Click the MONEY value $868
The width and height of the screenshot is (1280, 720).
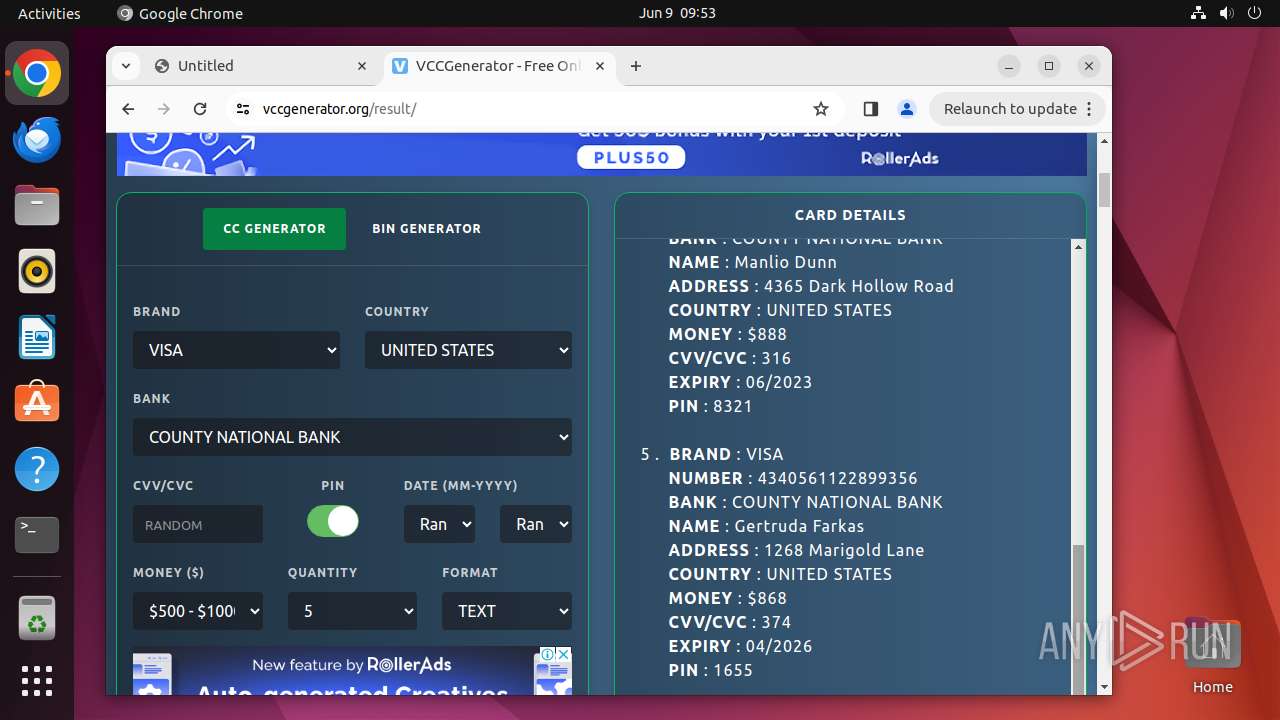(768, 598)
